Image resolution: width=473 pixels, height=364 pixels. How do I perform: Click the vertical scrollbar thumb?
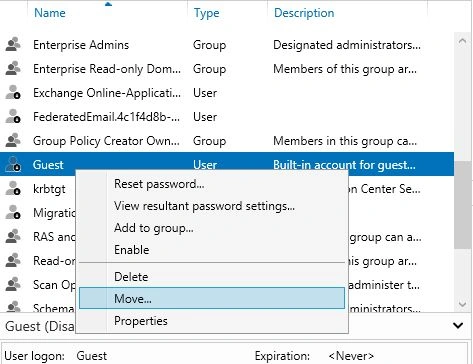462,205
